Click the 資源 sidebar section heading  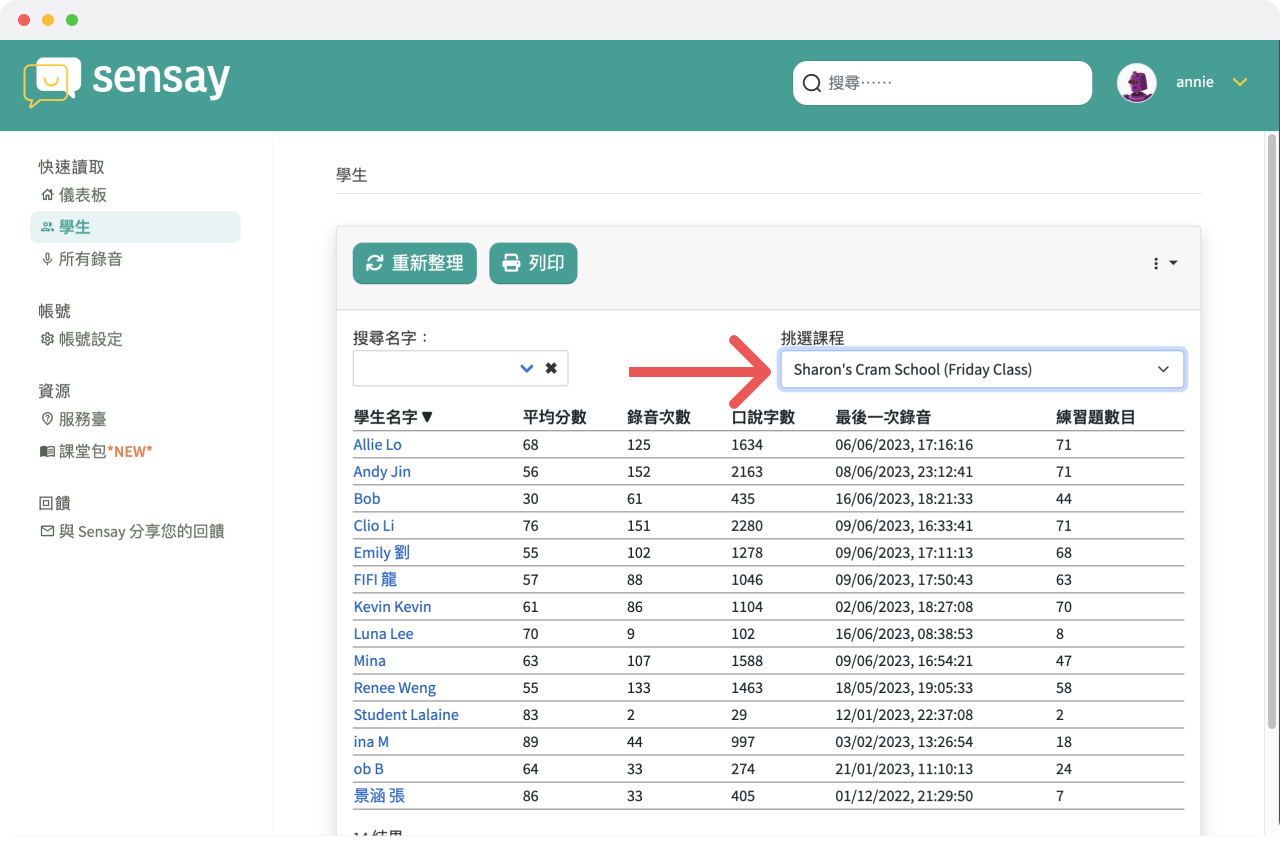[x=55, y=391]
